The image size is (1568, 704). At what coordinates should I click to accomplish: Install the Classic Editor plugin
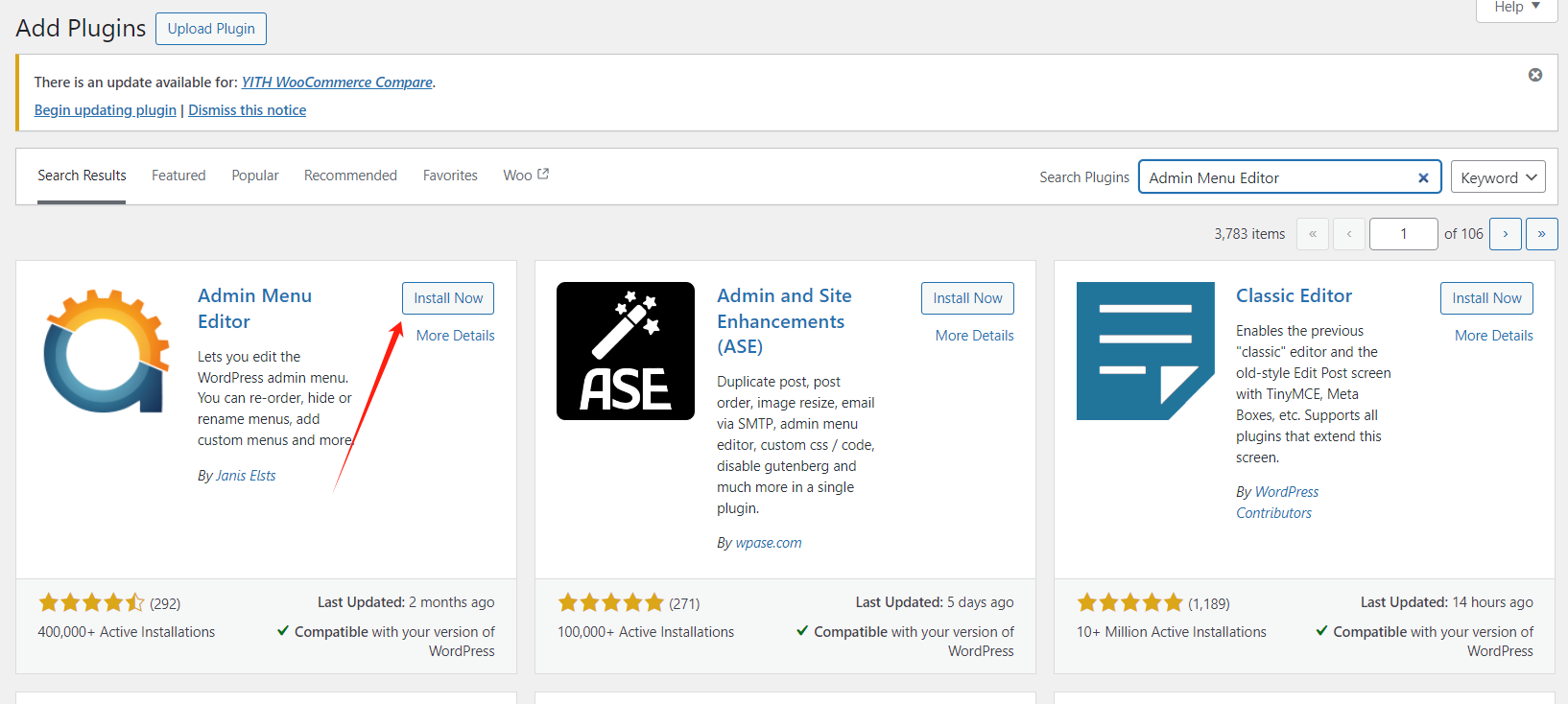(1486, 298)
